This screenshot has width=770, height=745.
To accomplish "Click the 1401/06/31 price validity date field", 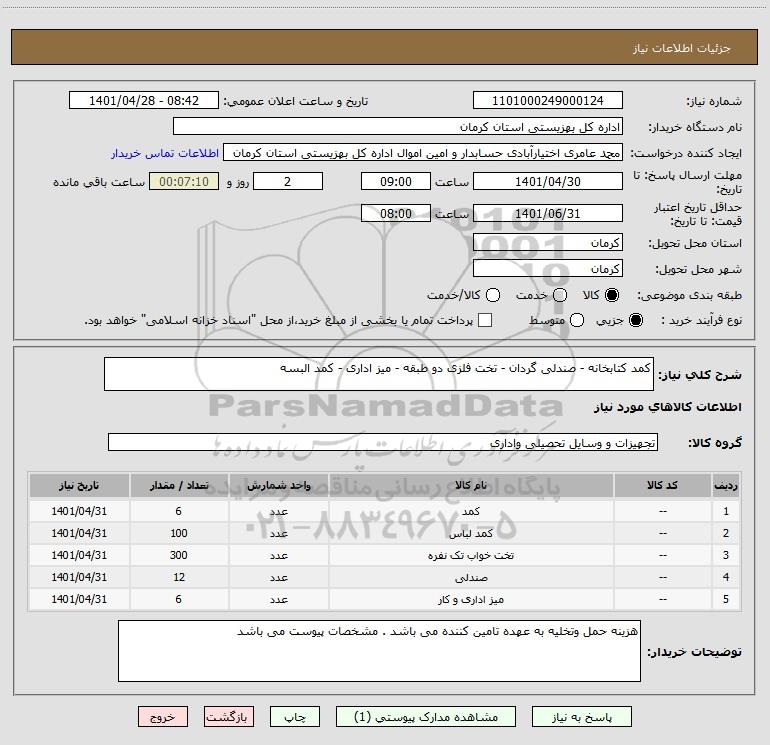I will (x=548, y=213).
